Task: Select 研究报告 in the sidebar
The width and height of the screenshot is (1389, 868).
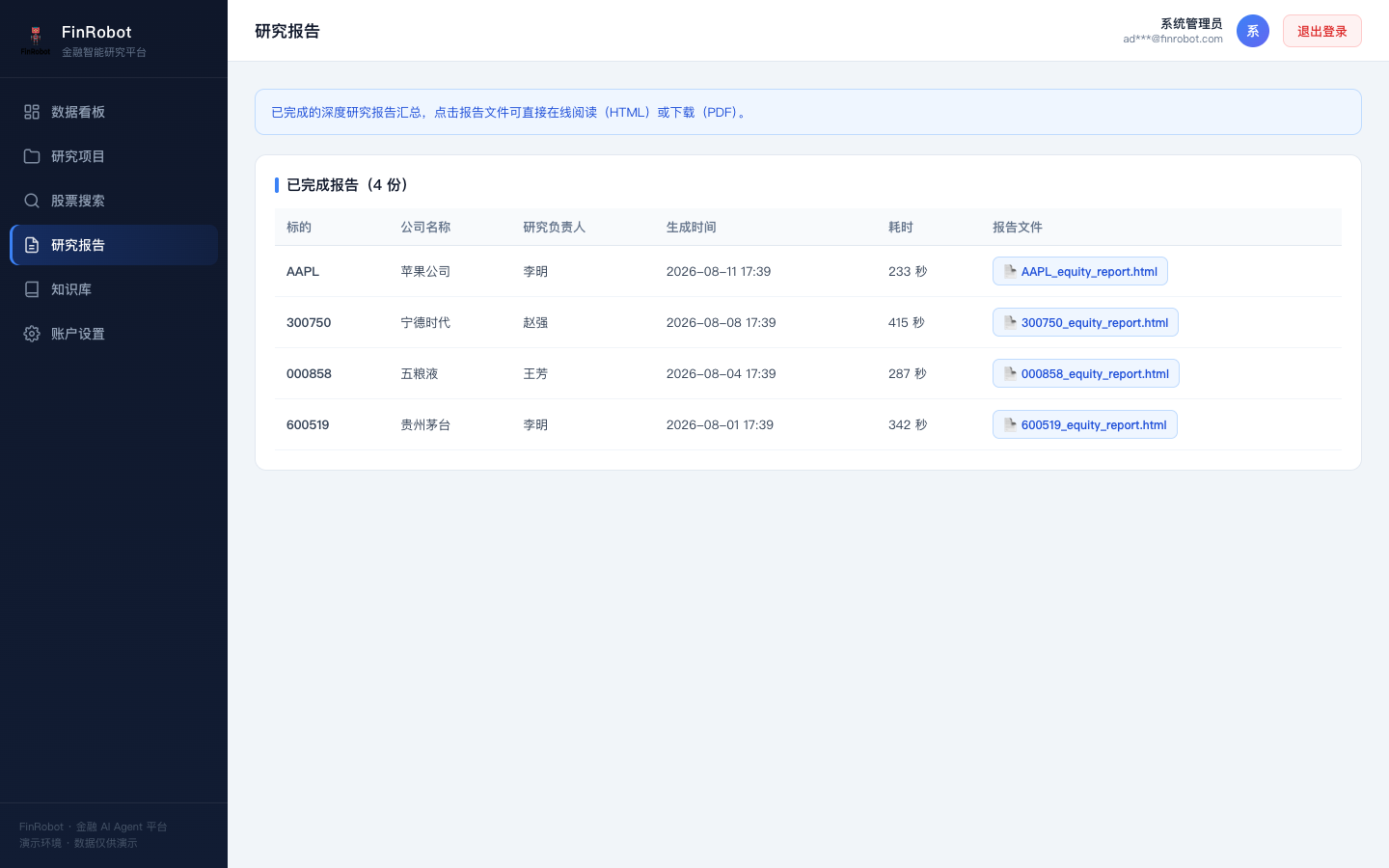Action: click(114, 245)
